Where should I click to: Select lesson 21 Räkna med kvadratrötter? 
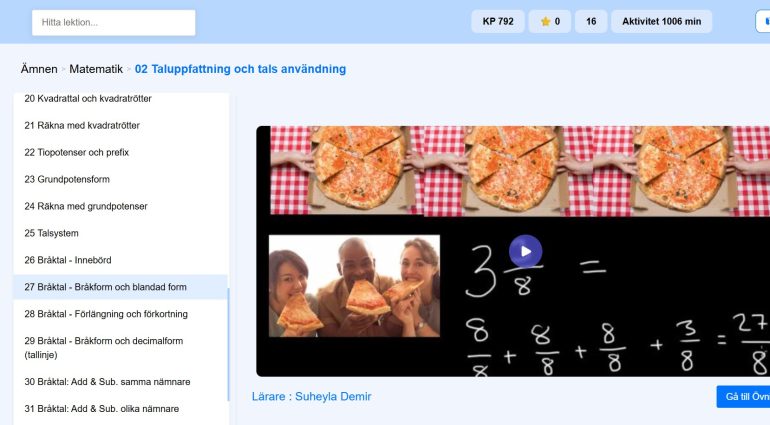[82, 126]
